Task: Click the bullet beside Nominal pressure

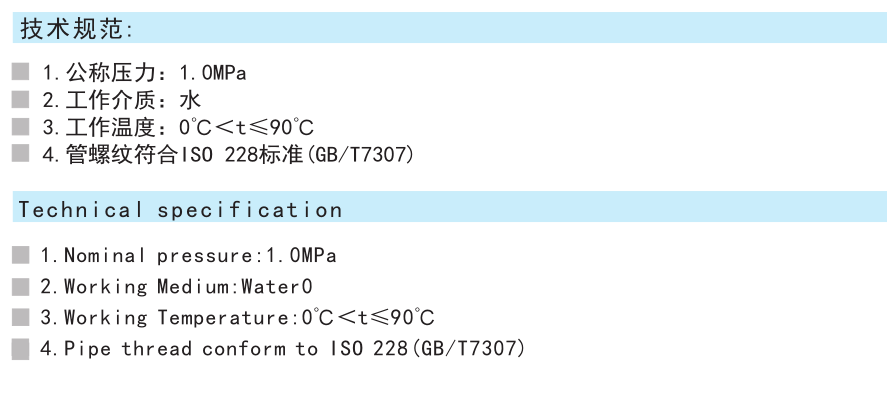Action: pyautogui.click(x=20, y=255)
